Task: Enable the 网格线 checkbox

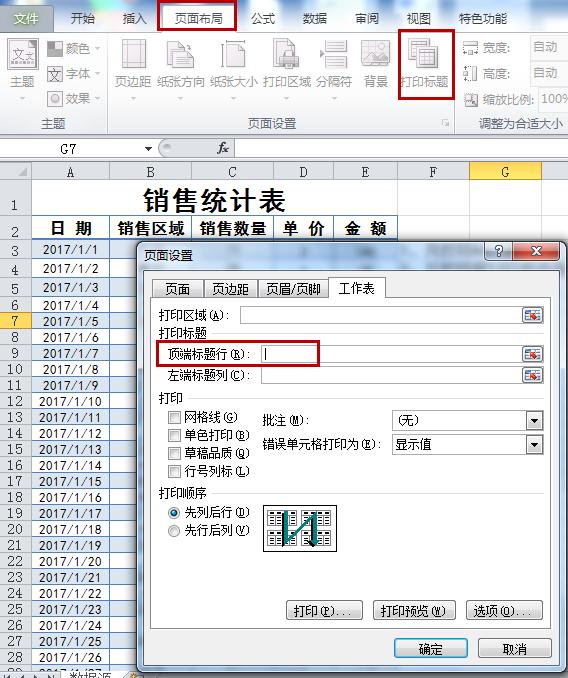Action: tap(174, 417)
